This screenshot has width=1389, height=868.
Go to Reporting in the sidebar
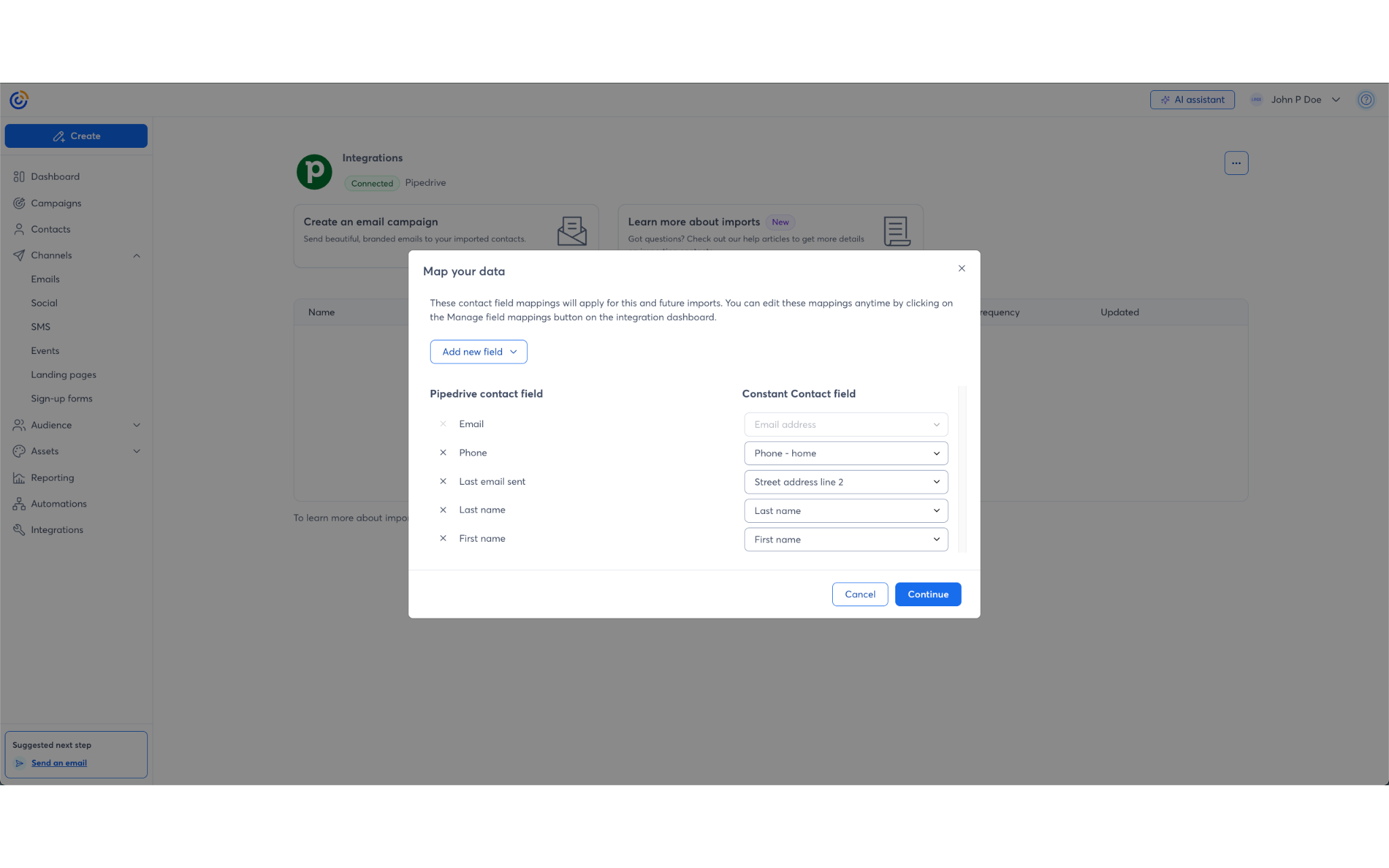[x=52, y=478]
